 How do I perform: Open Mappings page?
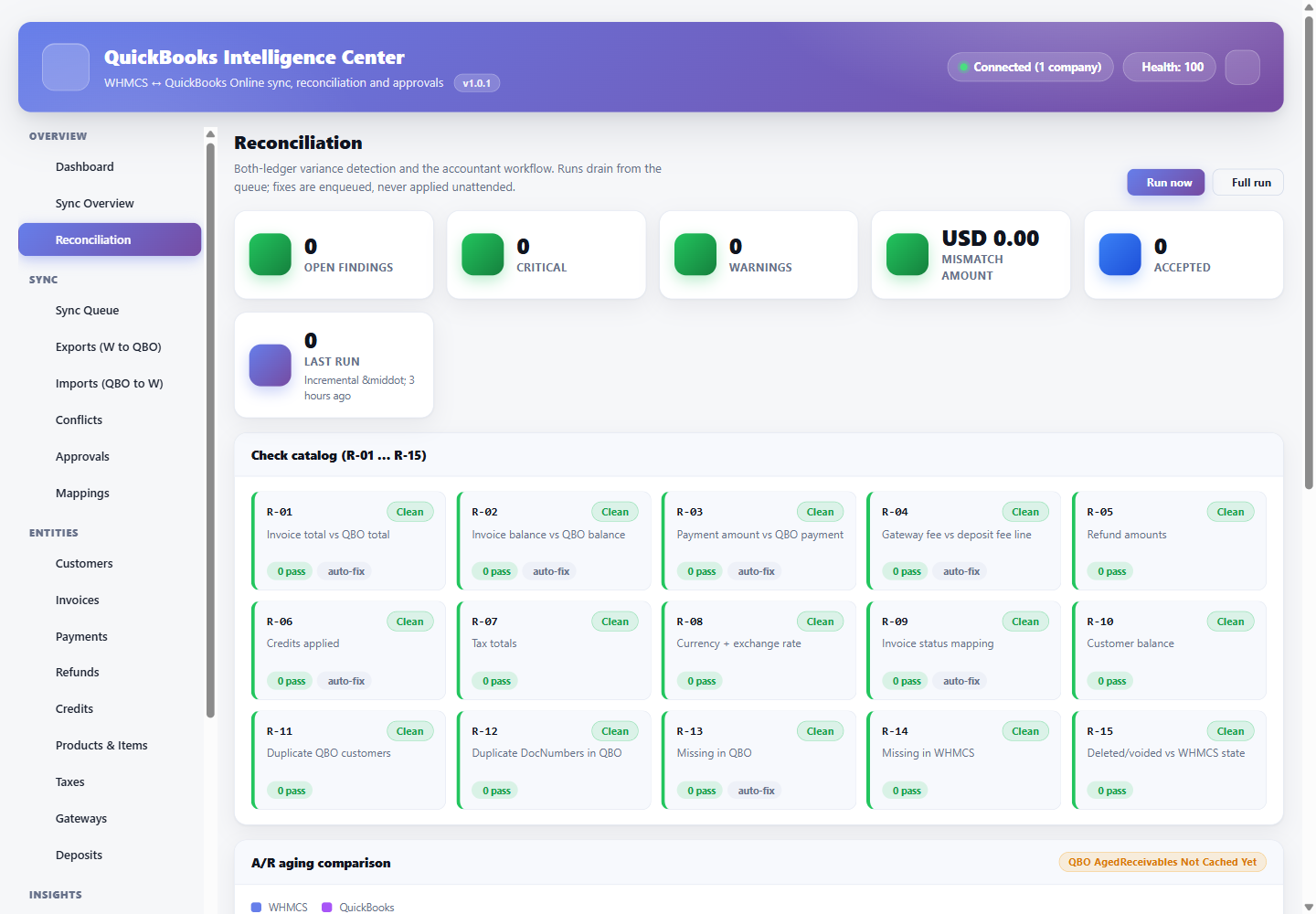[110, 493]
